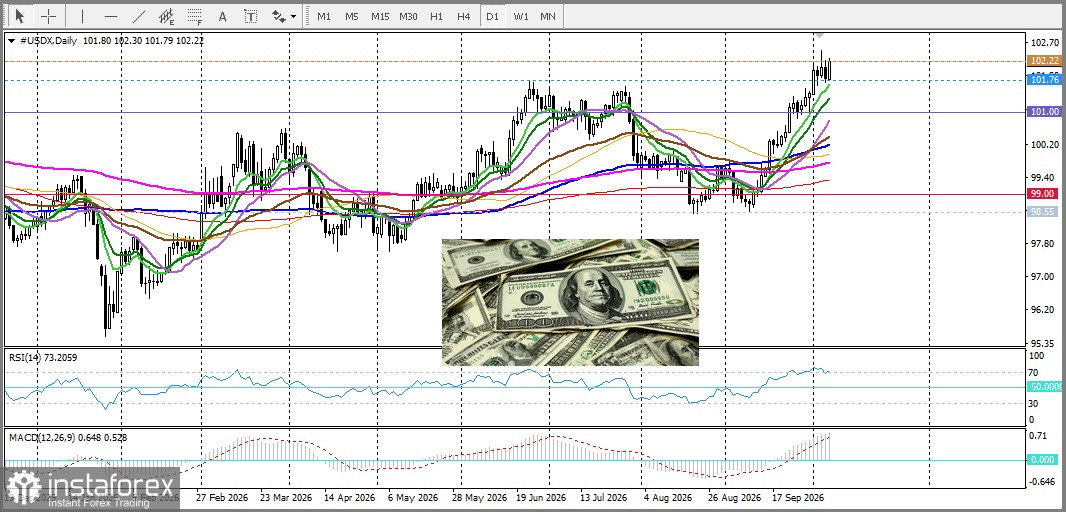
Task: Click the 102.22 current price label
Action: 1045,61
